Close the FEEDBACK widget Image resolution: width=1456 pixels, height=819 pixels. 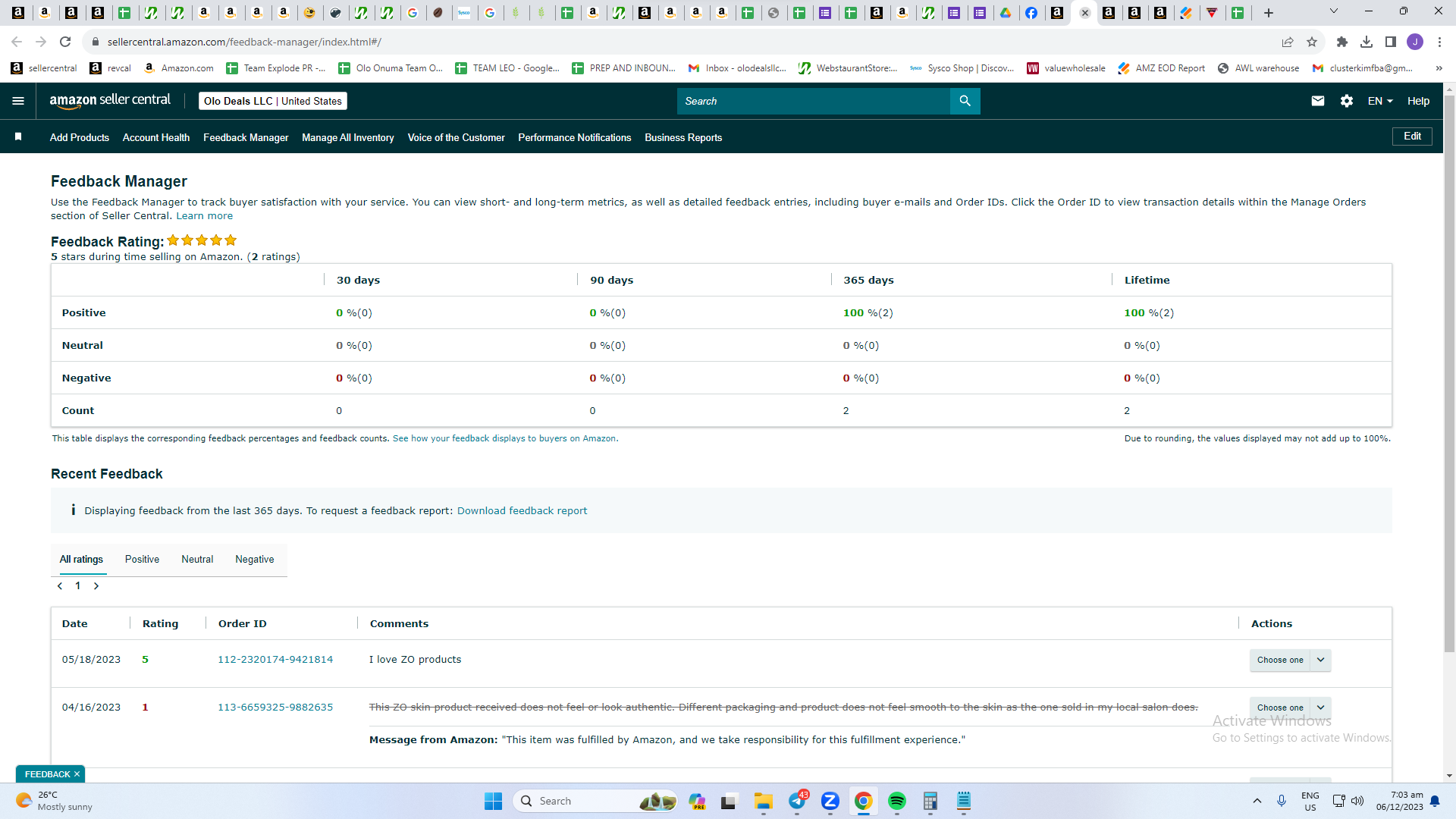click(x=77, y=774)
